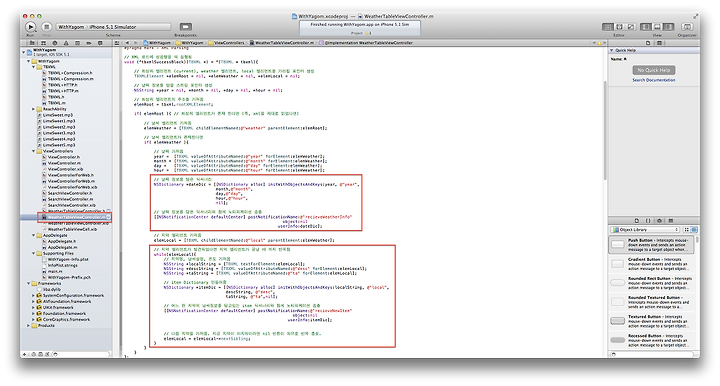The height and width of the screenshot is (386, 720).
Task: Select CoreGraphics.framework item
Action: (x=63, y=319)
